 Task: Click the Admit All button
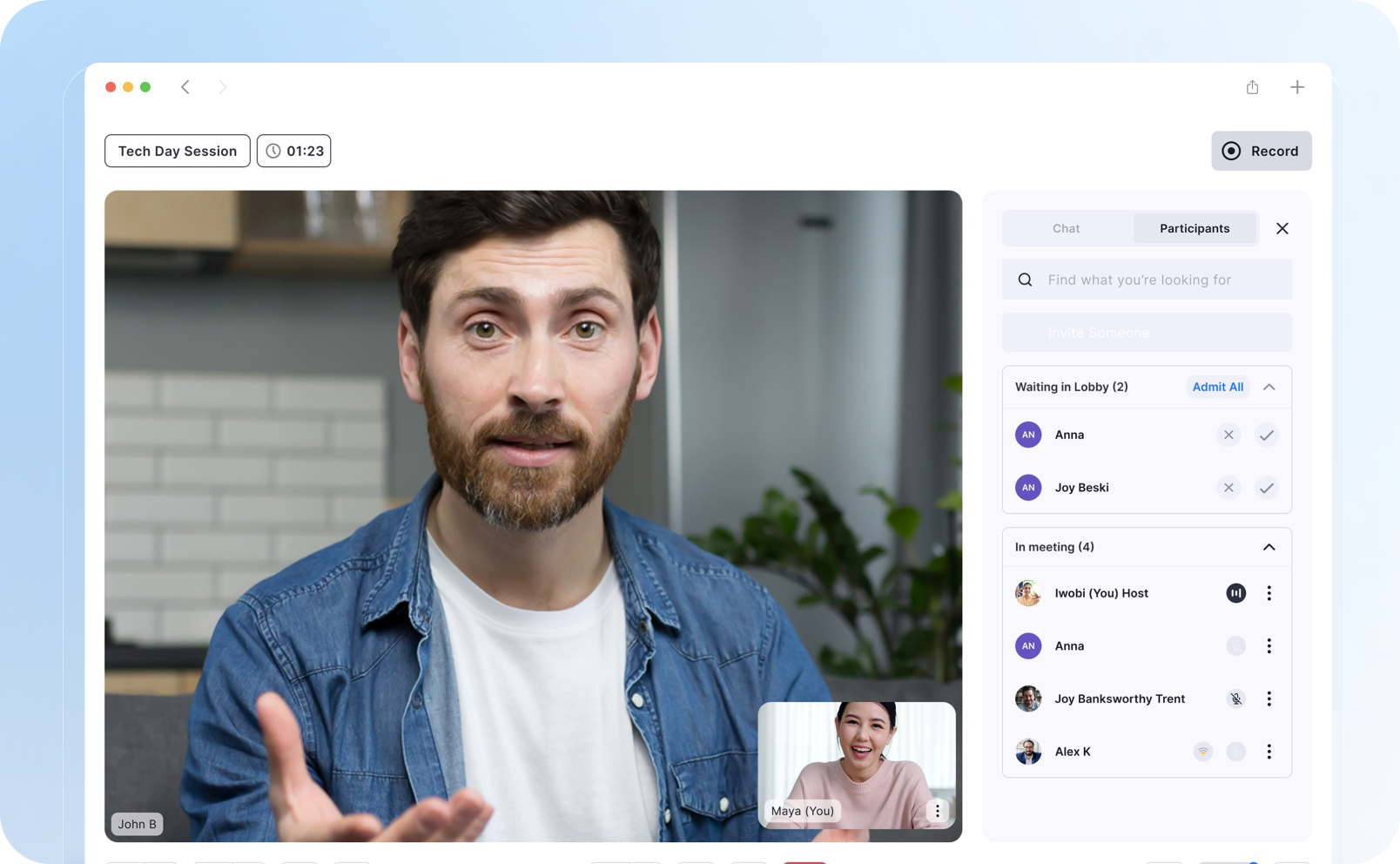coord(1217,387)
